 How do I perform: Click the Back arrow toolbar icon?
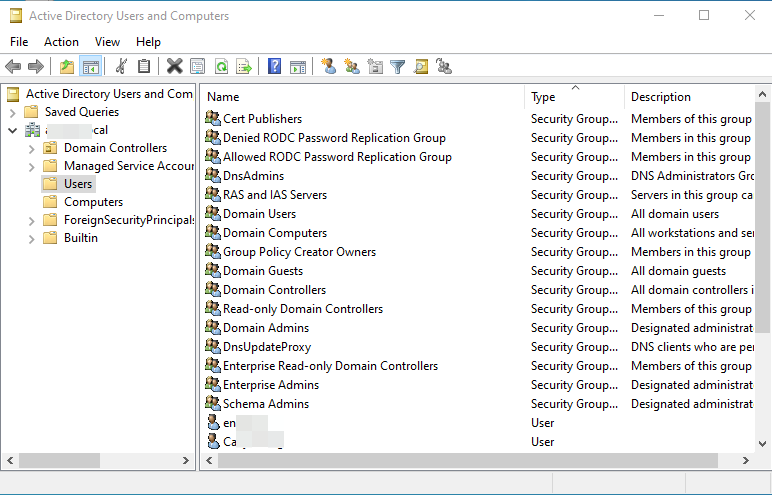(13, 66)
